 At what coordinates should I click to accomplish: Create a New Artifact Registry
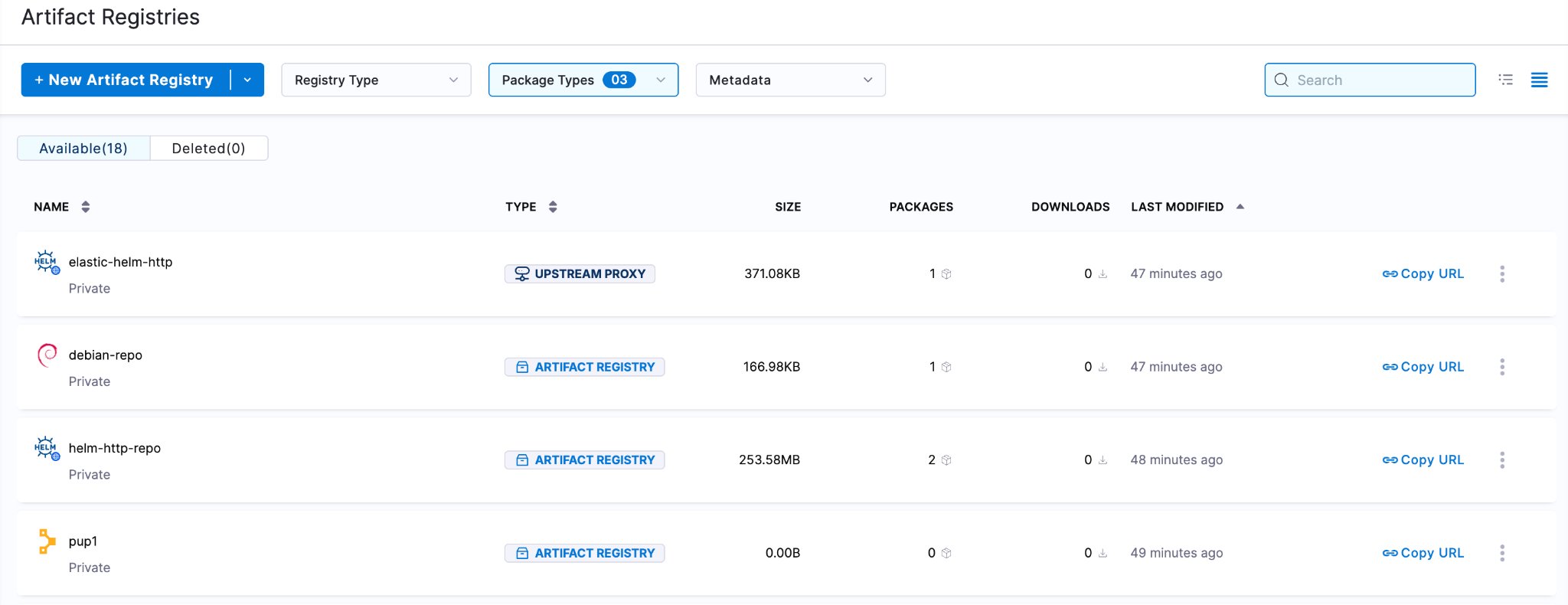126,80
